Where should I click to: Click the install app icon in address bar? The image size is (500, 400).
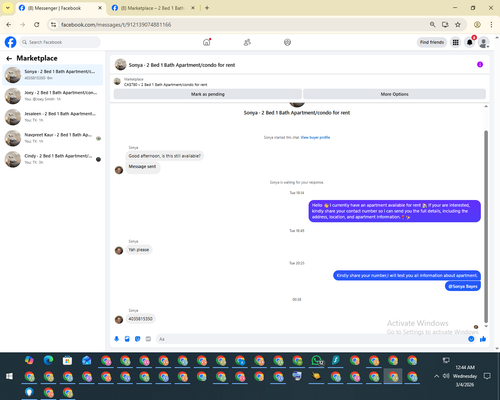(445, 25)
